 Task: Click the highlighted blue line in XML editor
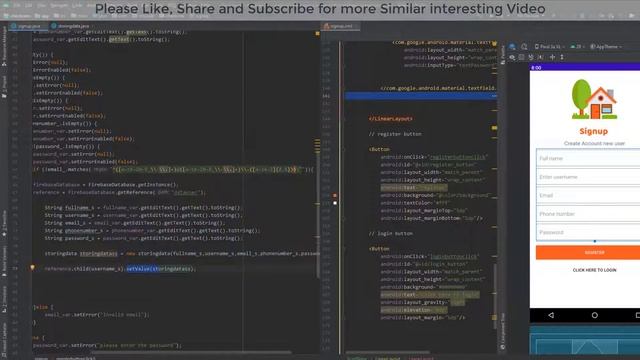coord(420,96)
